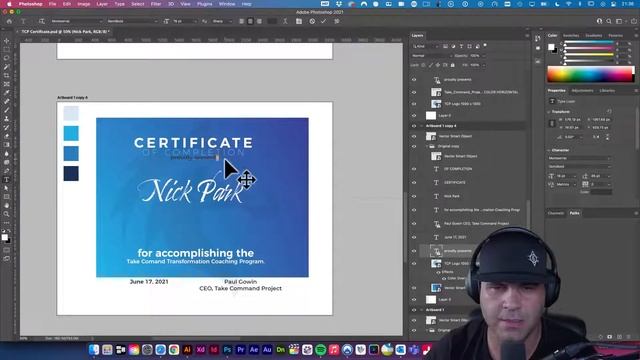Open Illustrator from the dock

tap(187, 350)
